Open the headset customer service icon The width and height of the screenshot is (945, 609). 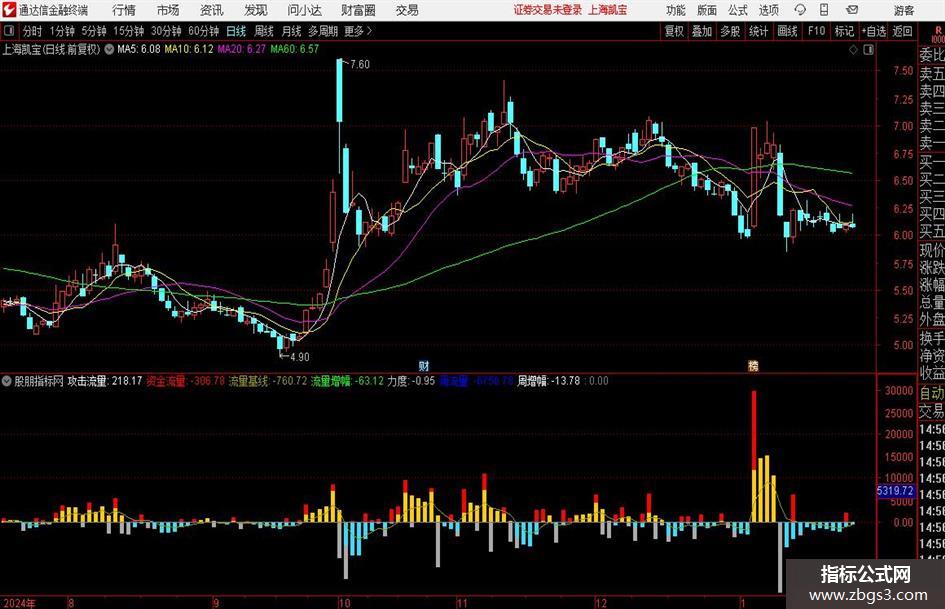coord(800,10)
